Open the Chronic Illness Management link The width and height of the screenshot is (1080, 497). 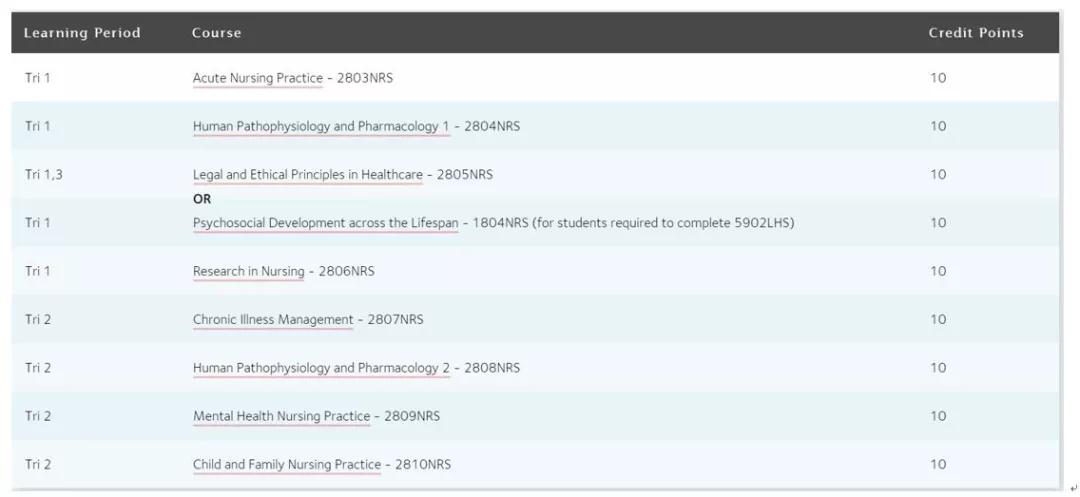272,320
